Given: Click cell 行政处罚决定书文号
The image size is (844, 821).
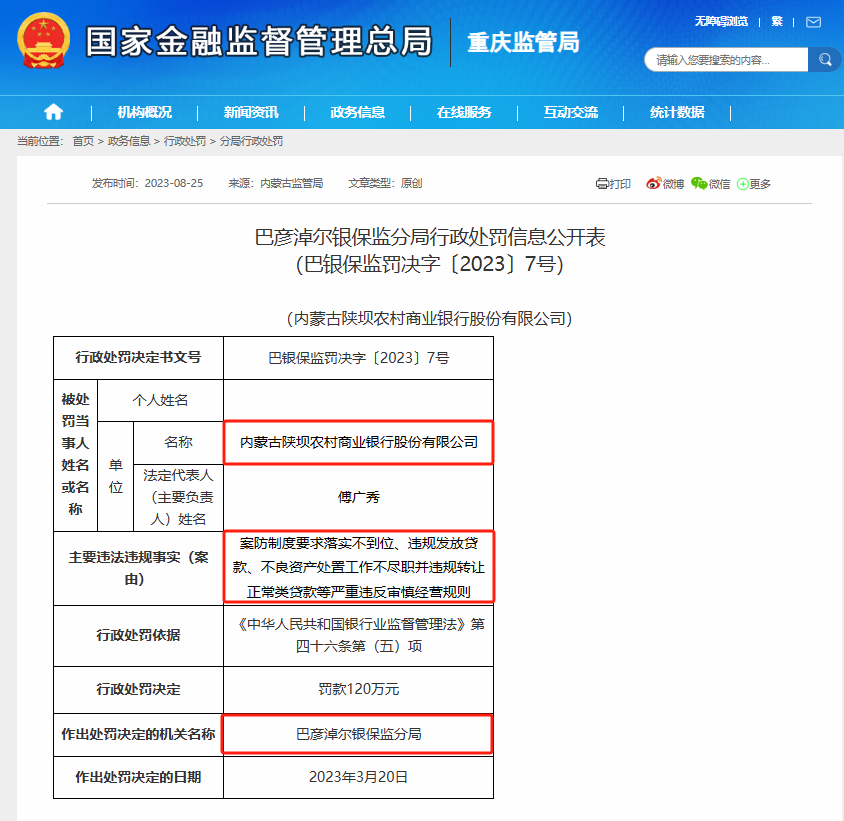Looking at the screenshot, I should [x=138, y=358].
